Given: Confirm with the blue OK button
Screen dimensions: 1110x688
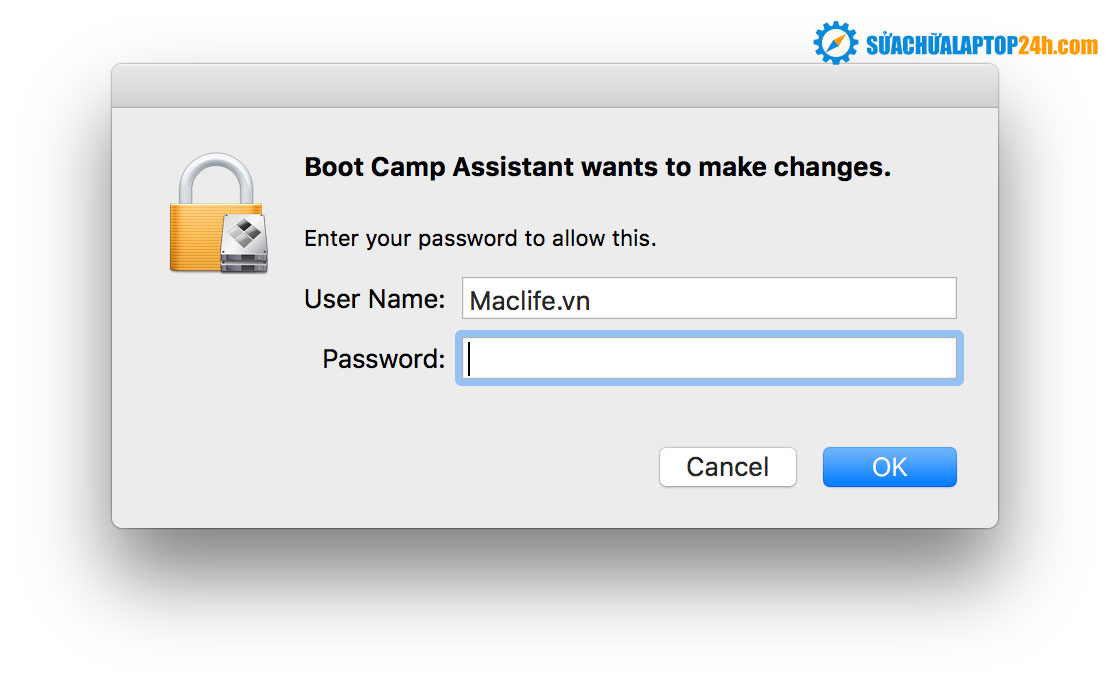Looking at the screenshot, I should pos(889,467).
